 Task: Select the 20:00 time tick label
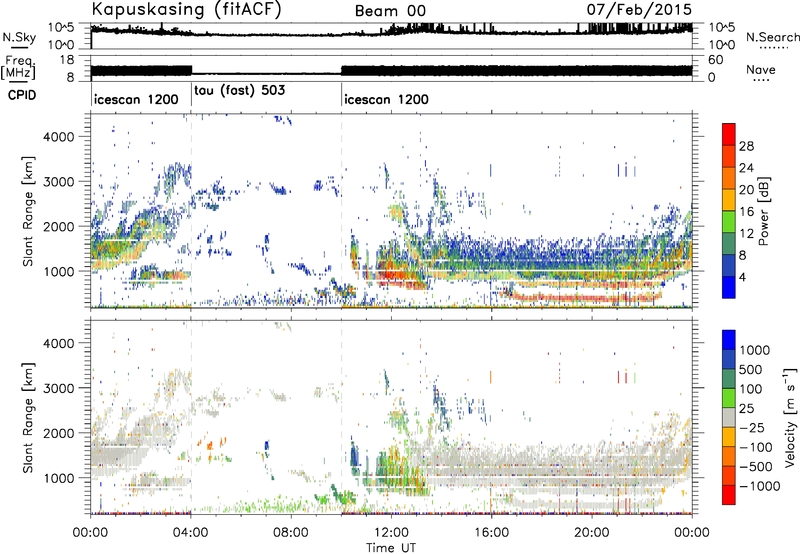[x=591, y=533]
